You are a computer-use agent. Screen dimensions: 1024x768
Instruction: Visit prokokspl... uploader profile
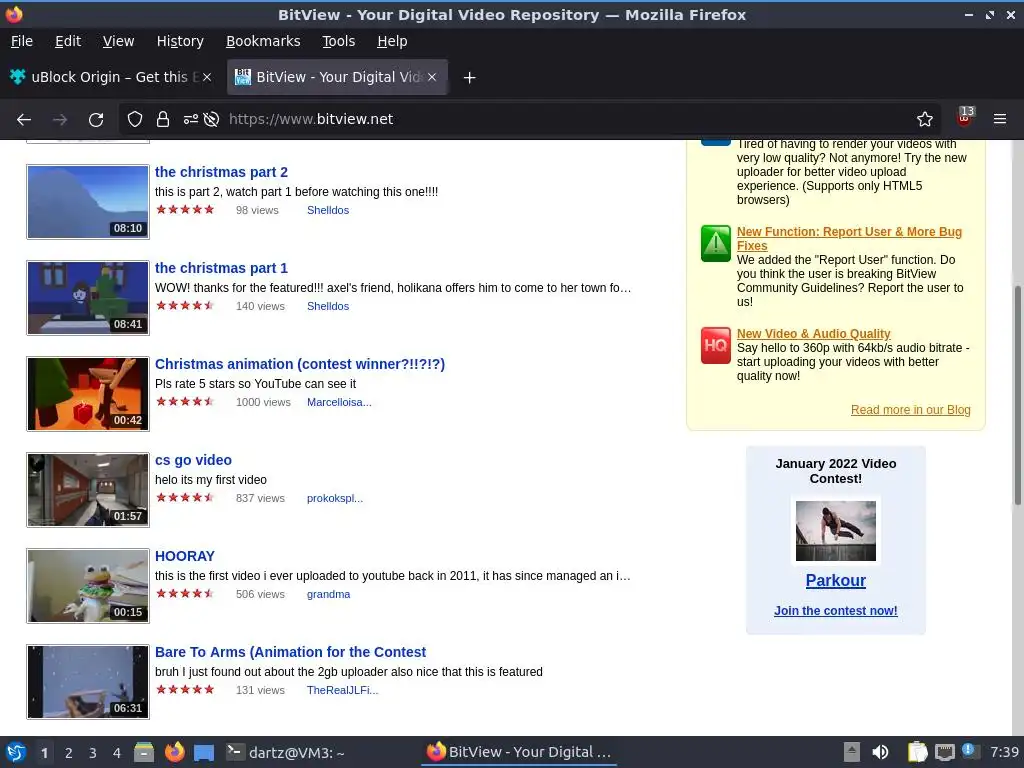(335, 498)
